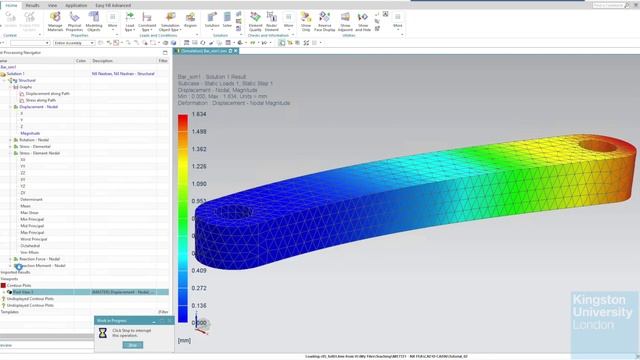The height and width of the screenshot is (360, 640).
Task: Select Worst Principal stress result
Action: click(x=33, y=239)
